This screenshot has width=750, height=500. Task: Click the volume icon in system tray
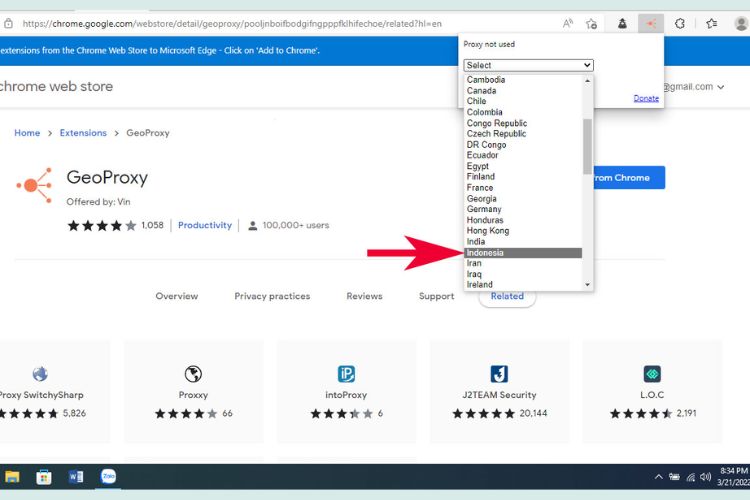(x=706, y=477)
